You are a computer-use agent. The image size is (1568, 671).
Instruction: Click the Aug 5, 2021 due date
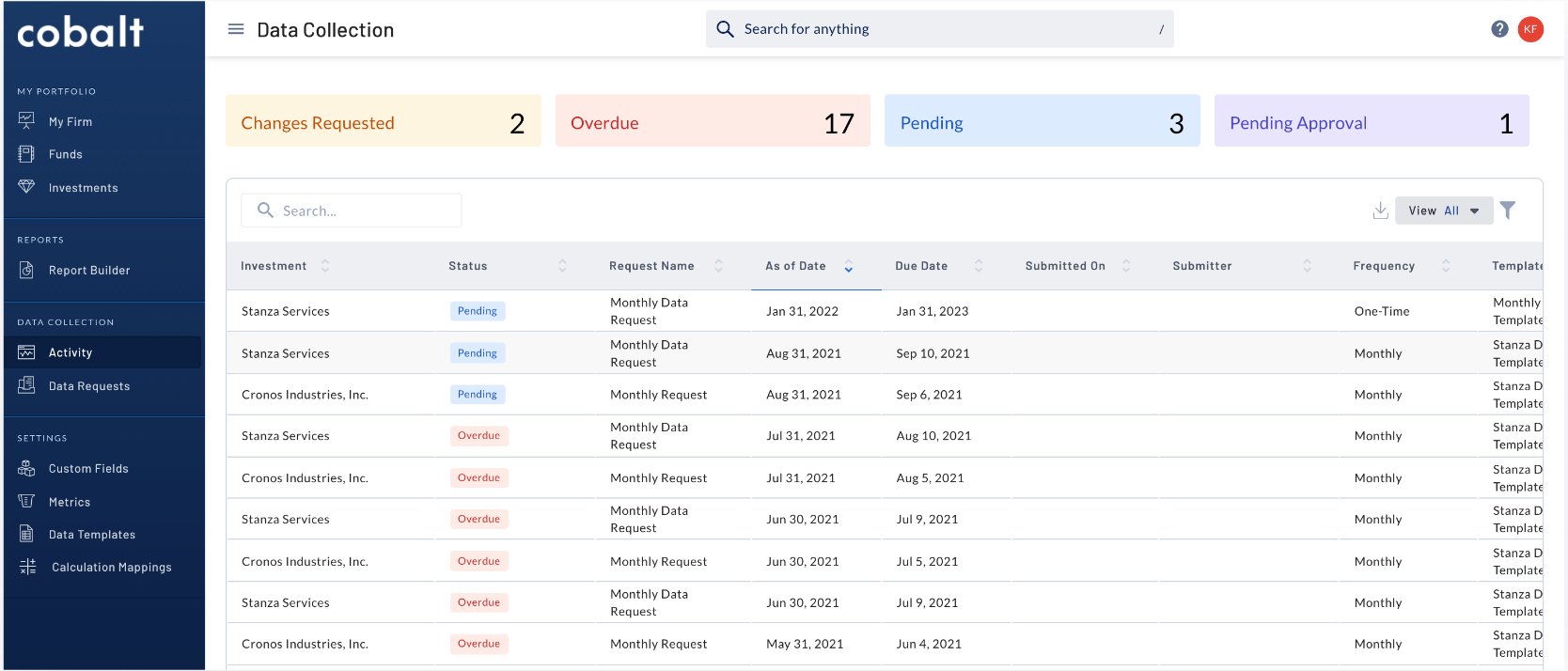tap(930, 478)
